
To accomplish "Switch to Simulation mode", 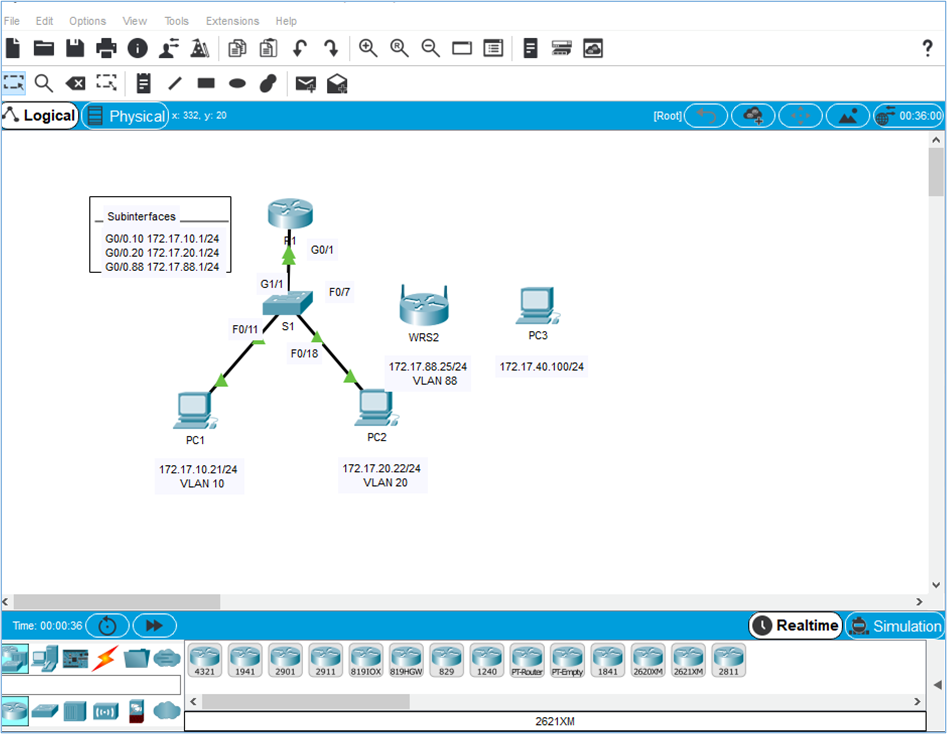I will pyautogui.click(x=894, y=626).
